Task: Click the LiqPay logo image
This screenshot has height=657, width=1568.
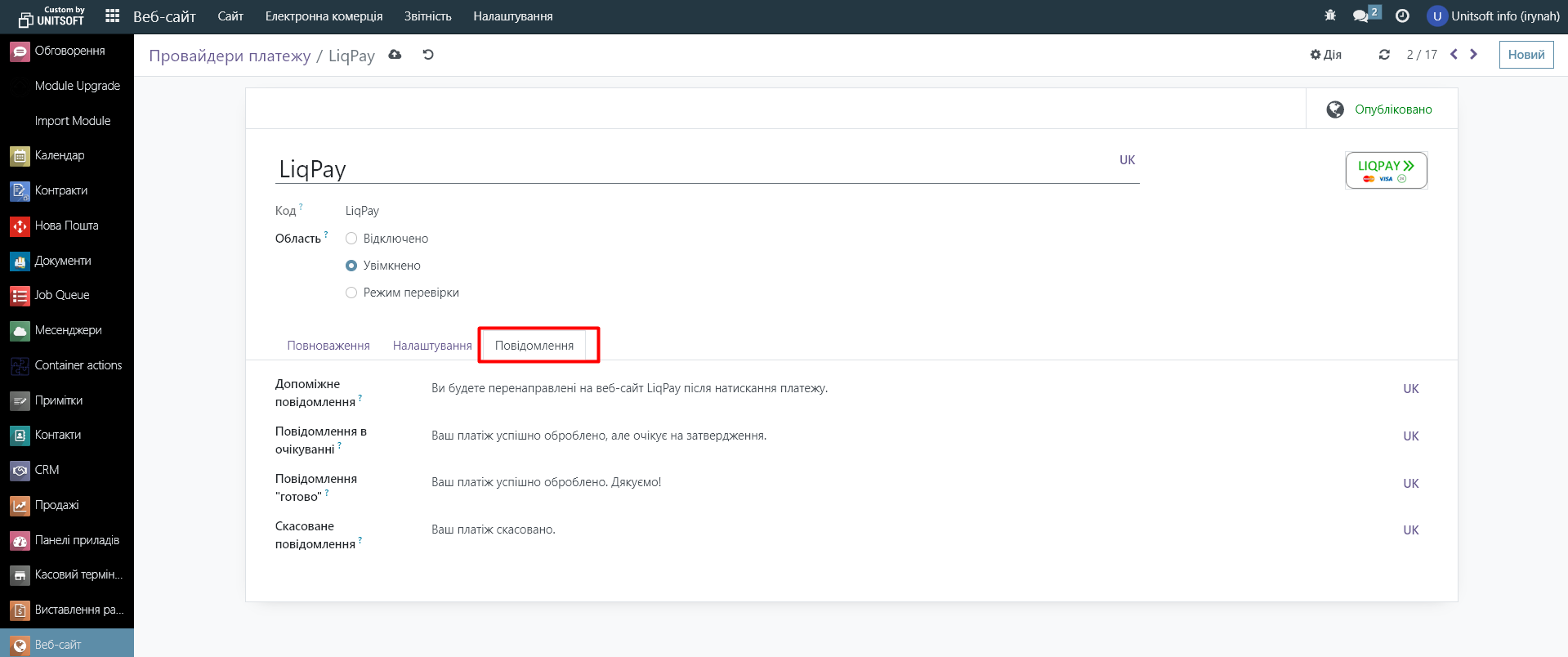Action: (1386, 171)
